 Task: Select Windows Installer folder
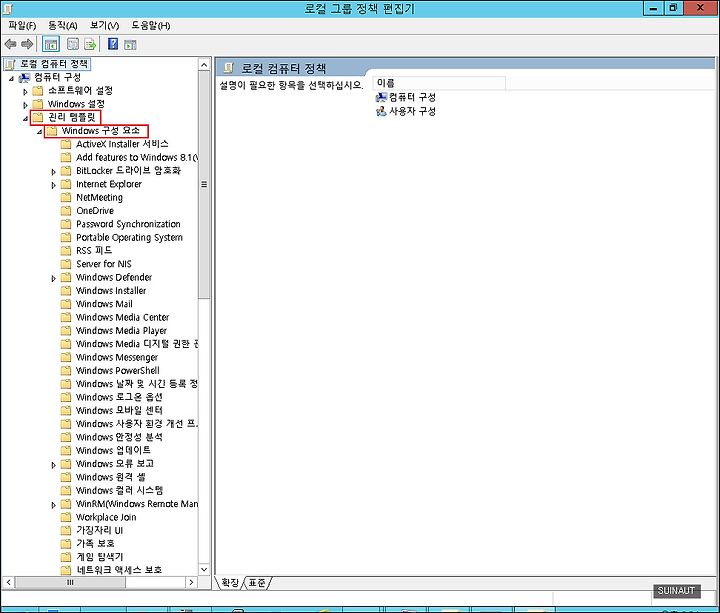pyautogui.click(x=111, y=291)
